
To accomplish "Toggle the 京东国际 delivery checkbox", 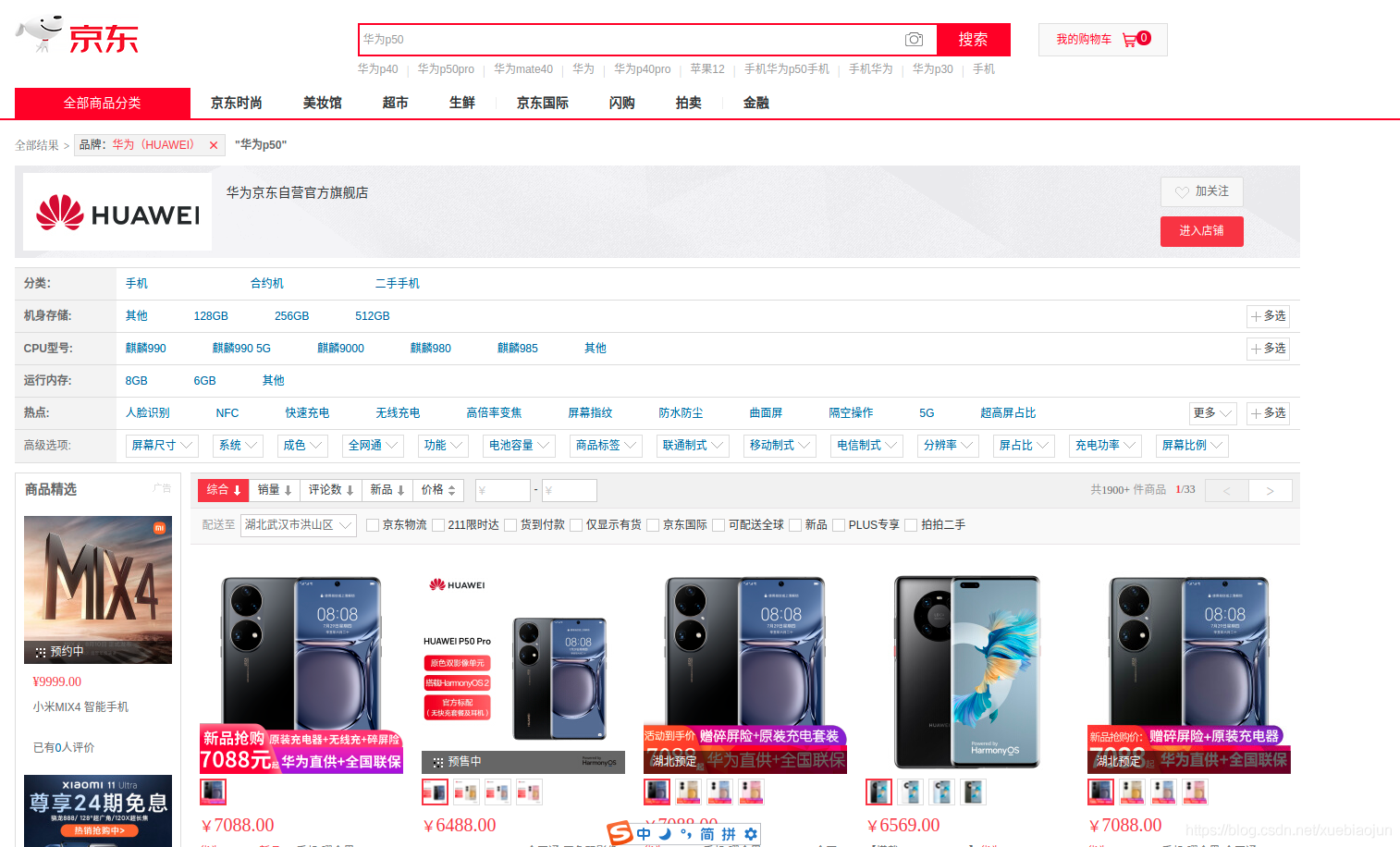I will coord(653,525).
